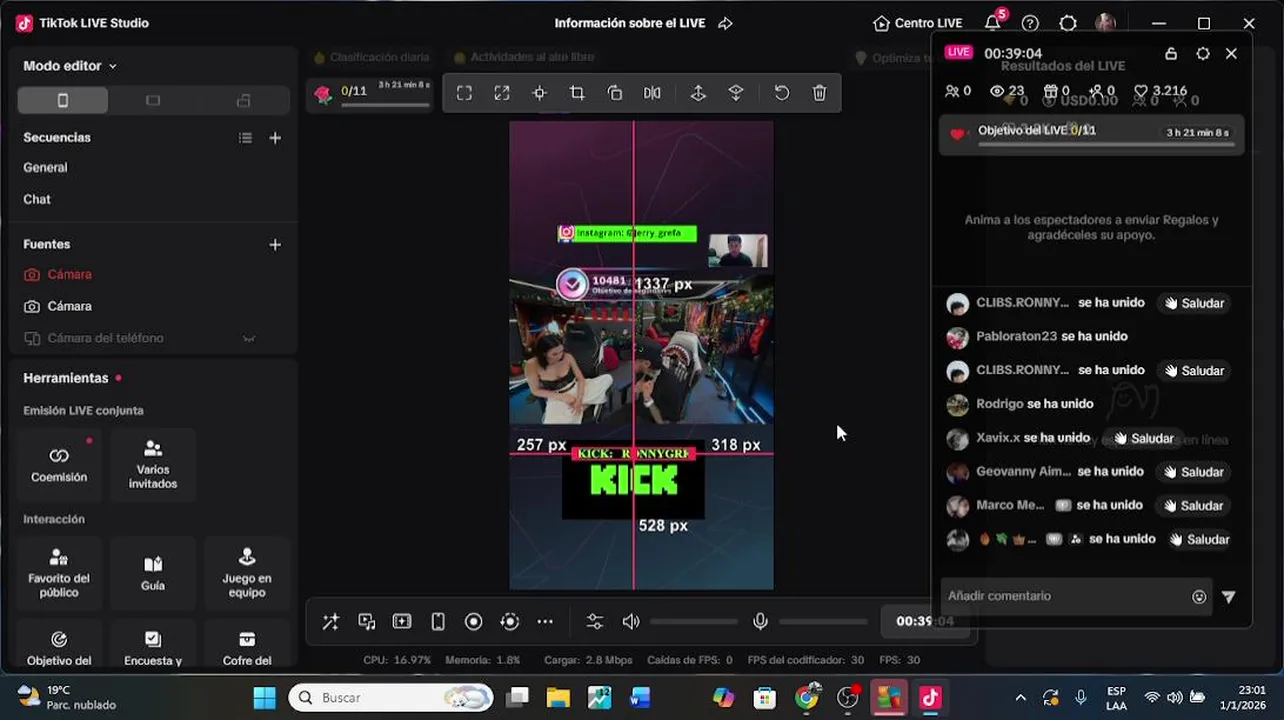Open Centro LIVE

pyautogui.click(x=917, y=23)
